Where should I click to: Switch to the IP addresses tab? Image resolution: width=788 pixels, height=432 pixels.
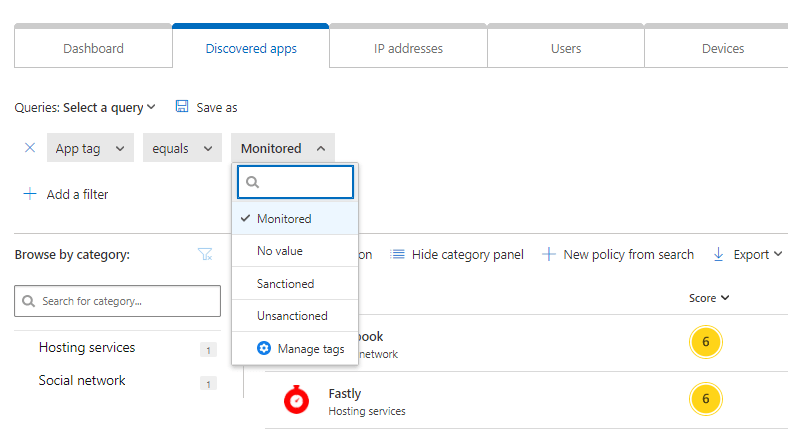(408, 48)
